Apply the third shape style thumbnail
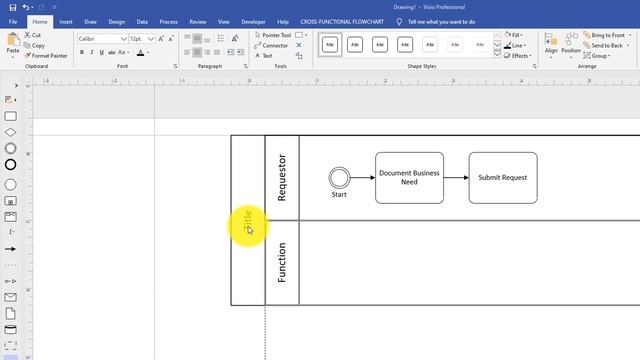This screenshot has width=640, height=360. (380, 44)
